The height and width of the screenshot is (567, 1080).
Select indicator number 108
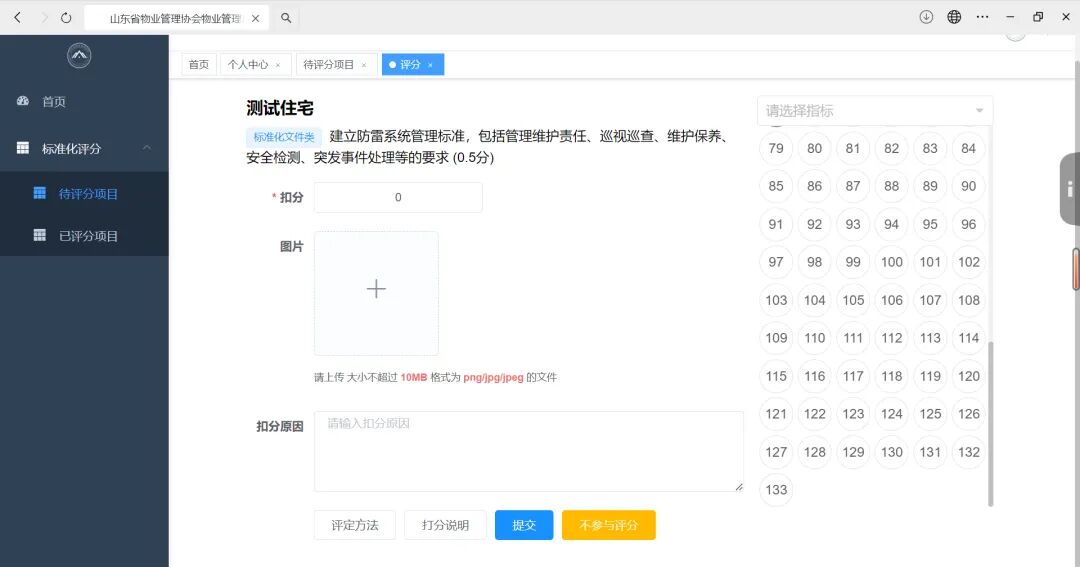coord(968,300)
